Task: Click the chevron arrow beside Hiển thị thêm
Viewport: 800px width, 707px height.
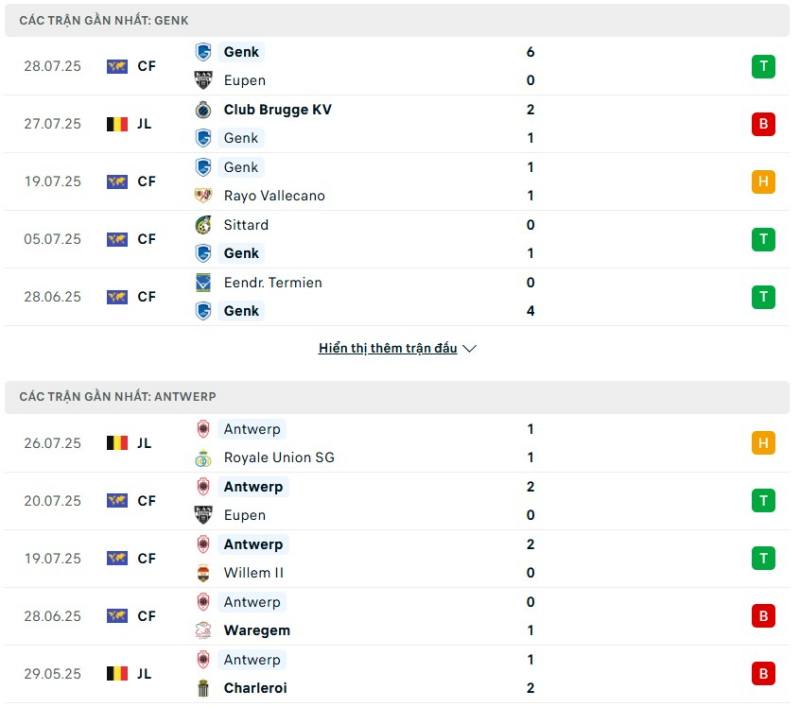Action: click(469, 349)
